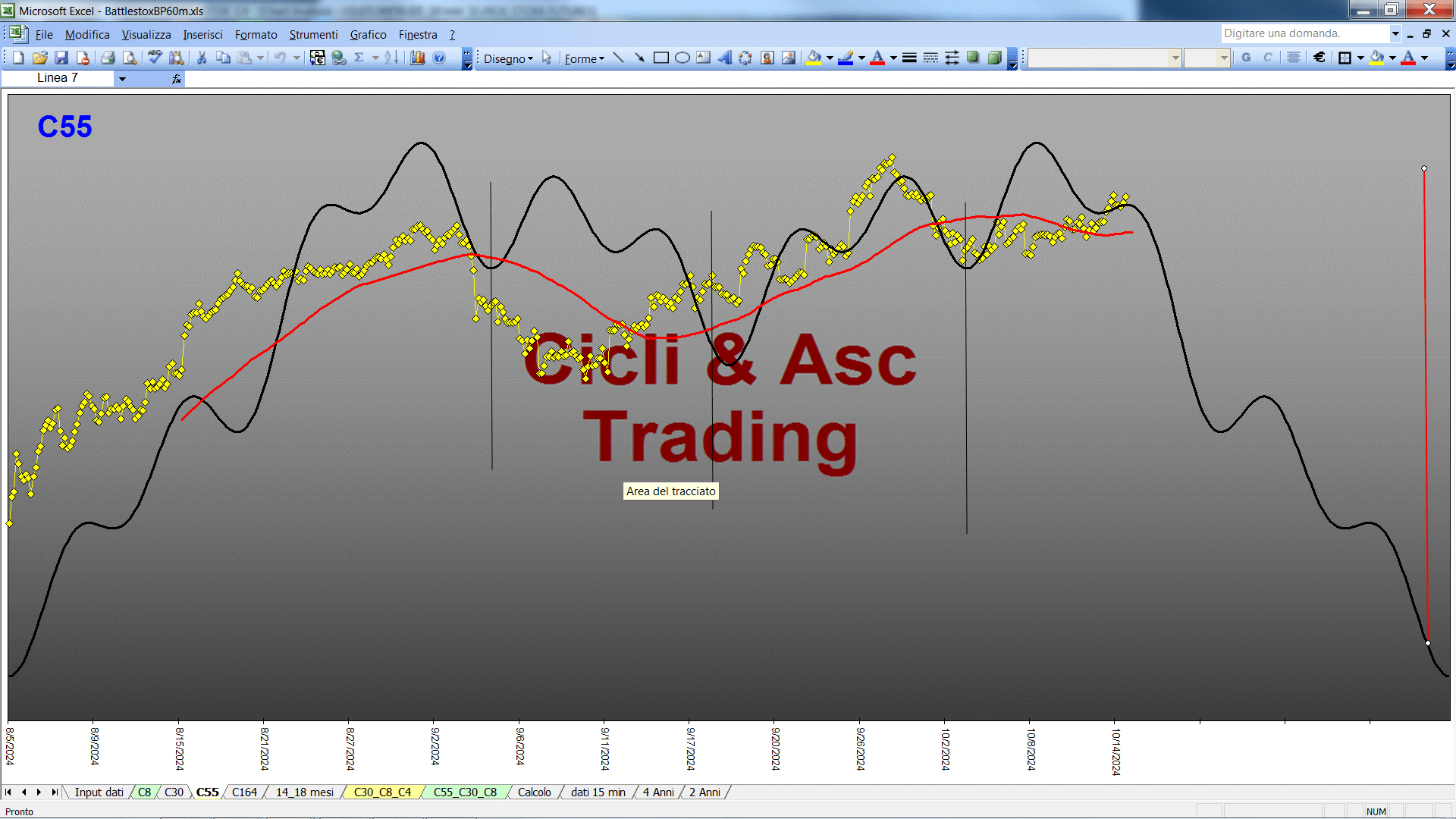Open the Line Style options
This screenshot has height=819, width=1456.
tap(909, 58)
